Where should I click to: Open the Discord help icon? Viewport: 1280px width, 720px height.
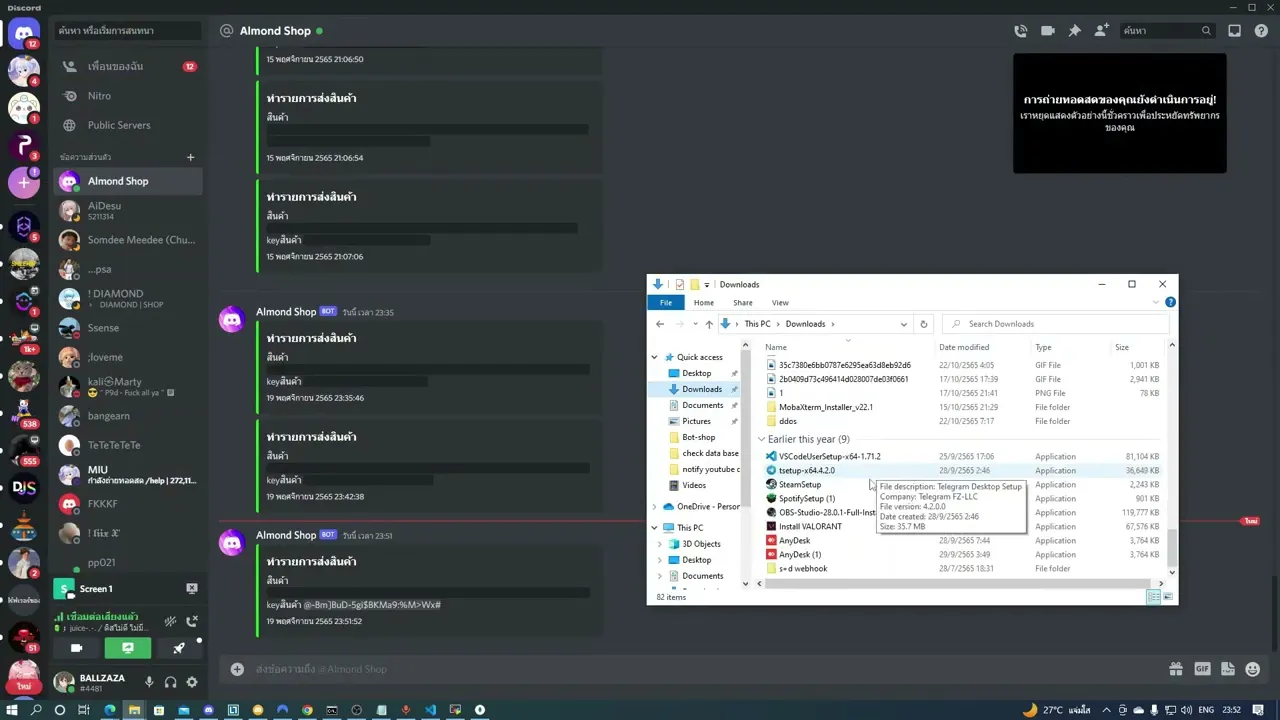coord(1261,31)
